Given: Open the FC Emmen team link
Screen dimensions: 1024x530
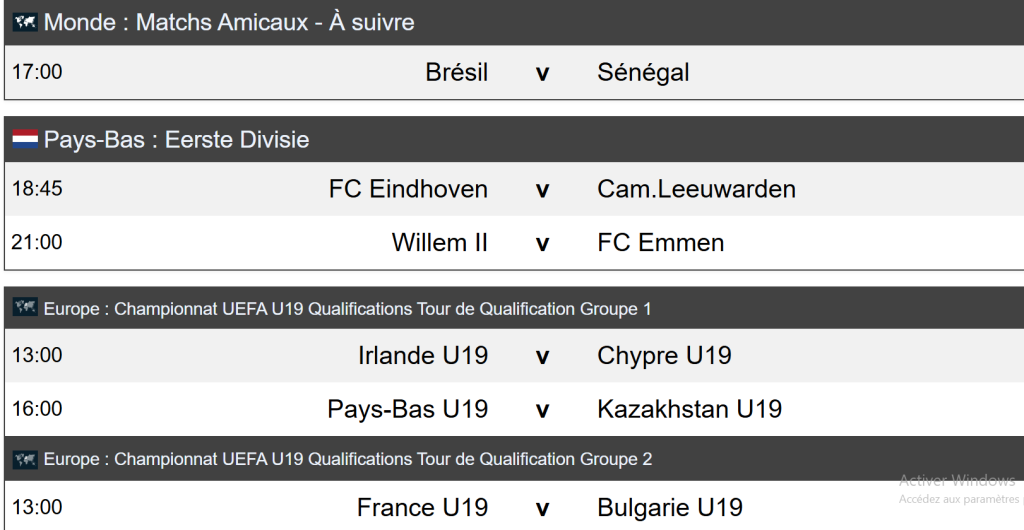Looking at the screenshot, I should pyautogui.click(x=660, y=242).
